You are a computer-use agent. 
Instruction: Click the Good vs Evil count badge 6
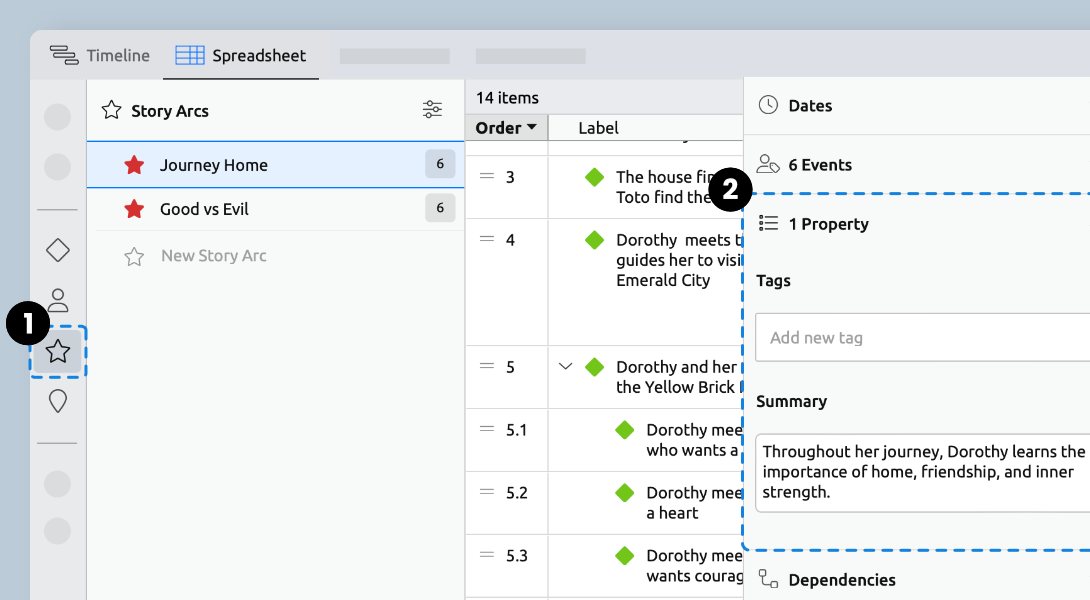pyautogui.click(x=440, y=208)
